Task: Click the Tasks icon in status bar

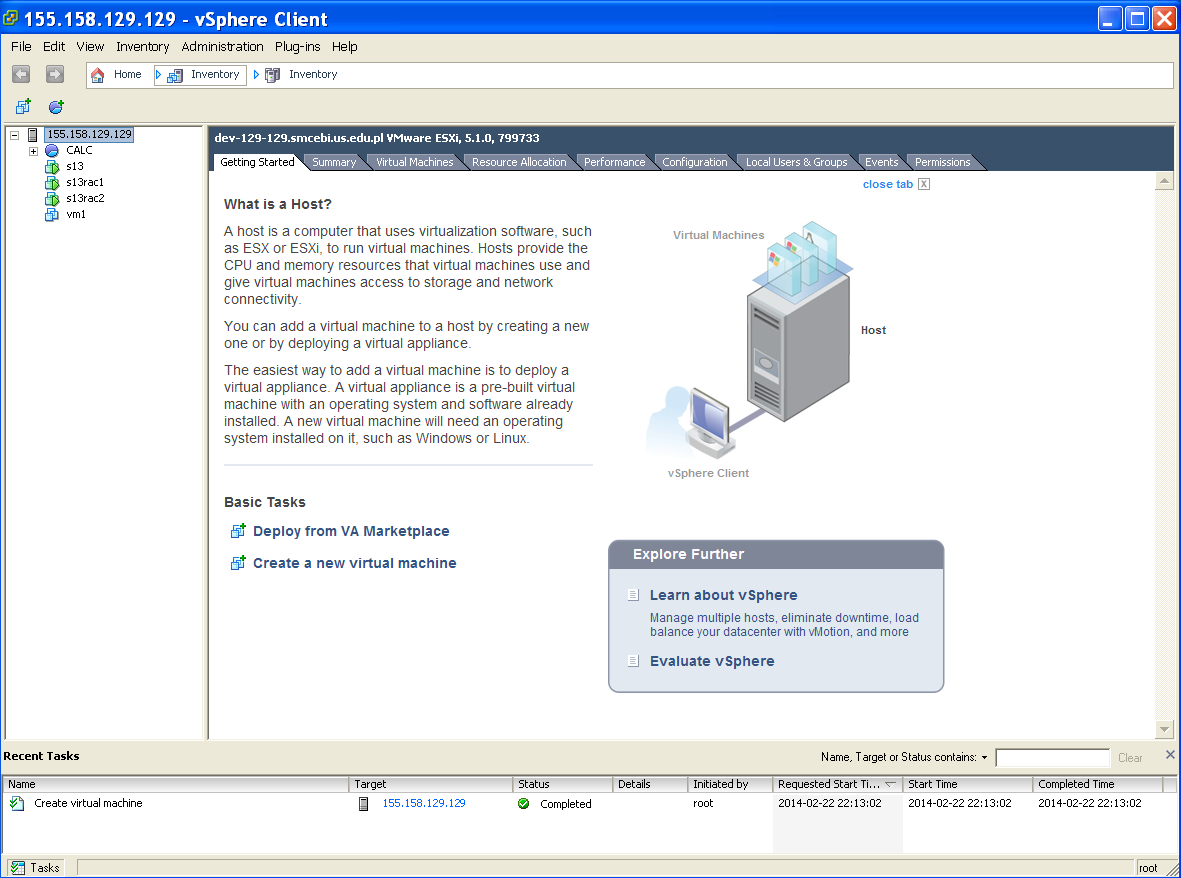Action: coord(17,867)
